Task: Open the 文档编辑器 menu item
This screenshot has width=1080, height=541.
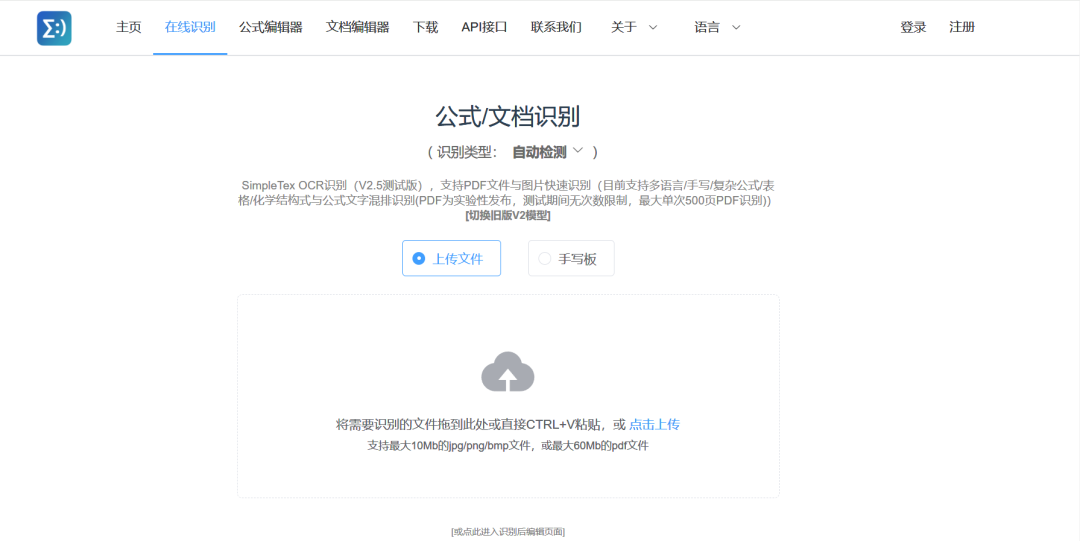Action: [x=357, y=27]
